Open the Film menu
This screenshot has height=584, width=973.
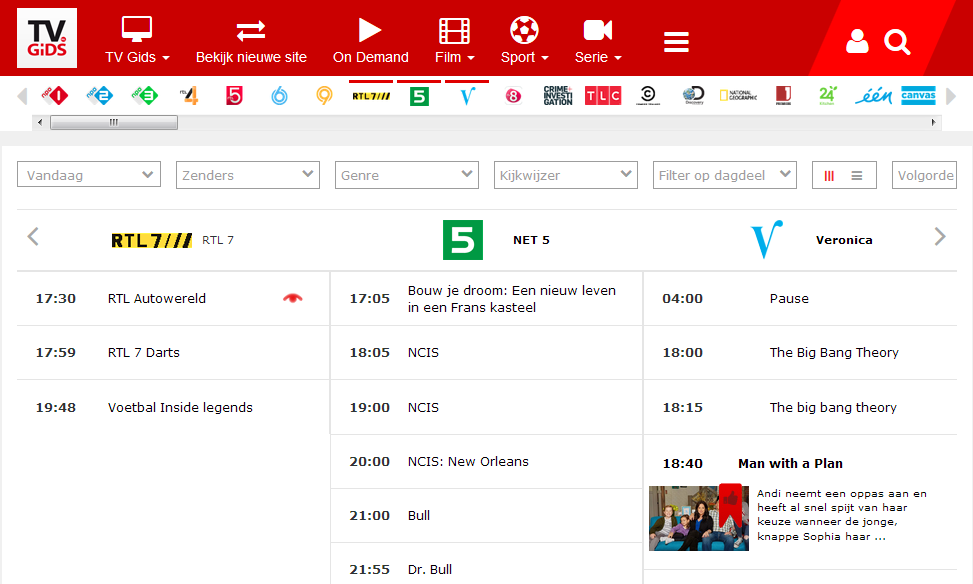pos(455,40)
